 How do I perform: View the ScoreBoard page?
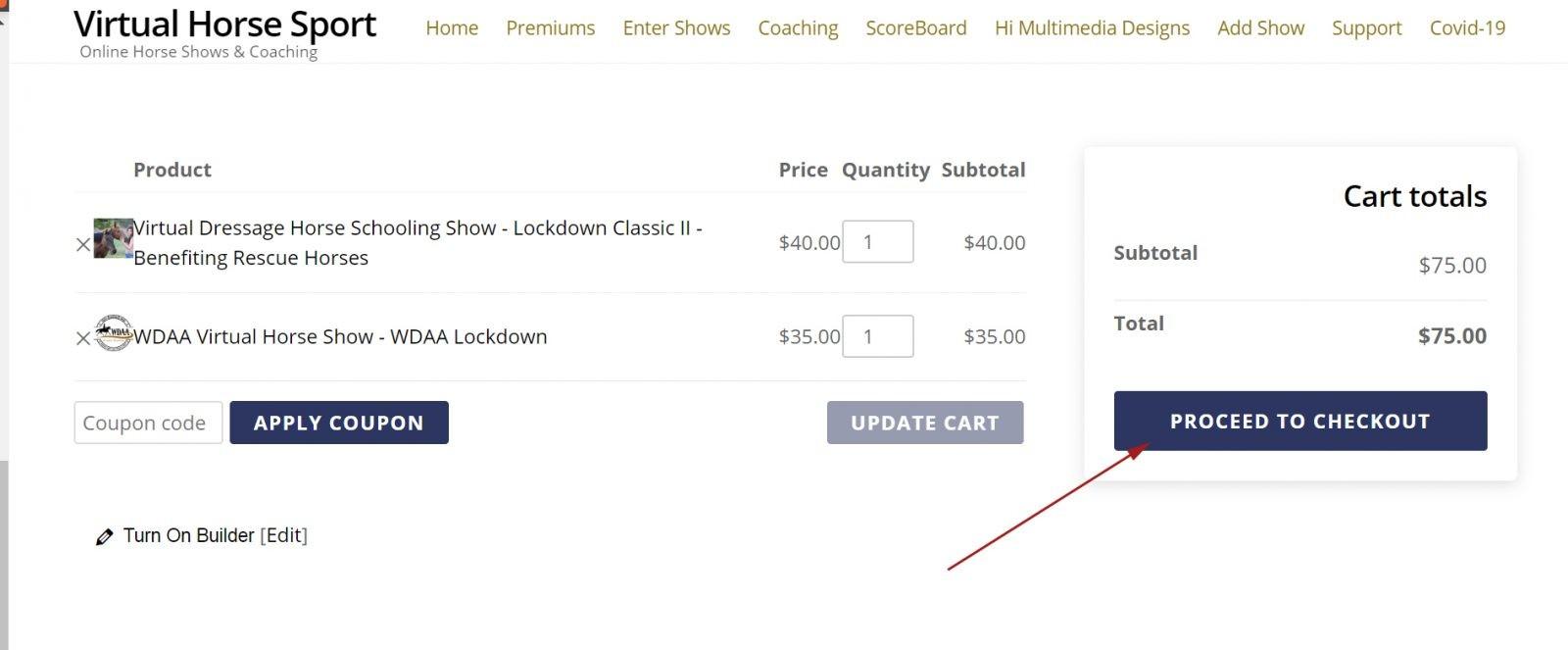[915, 28]
